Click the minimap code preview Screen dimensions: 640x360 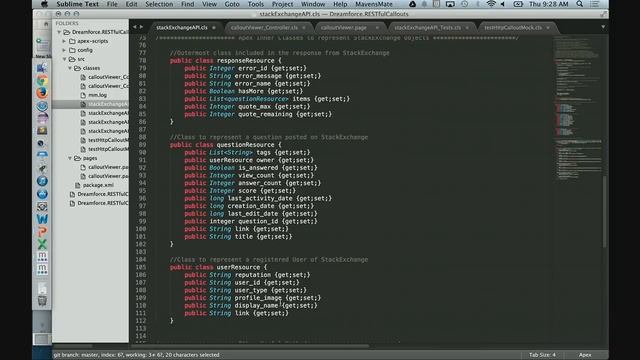[578, 108]
